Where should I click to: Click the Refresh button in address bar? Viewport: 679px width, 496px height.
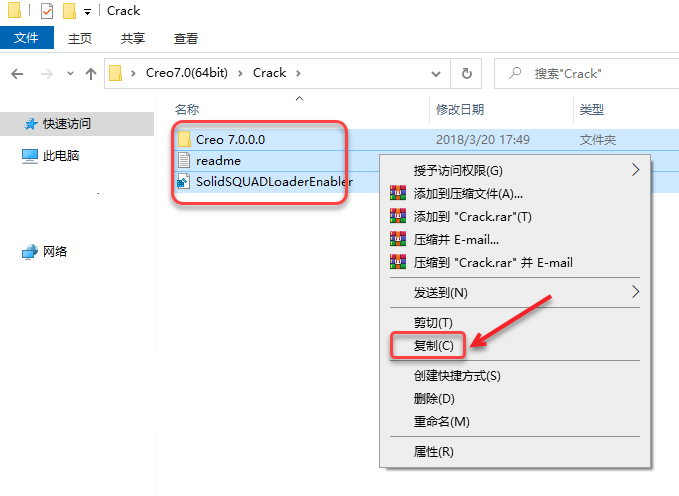[x=466, y=73]
